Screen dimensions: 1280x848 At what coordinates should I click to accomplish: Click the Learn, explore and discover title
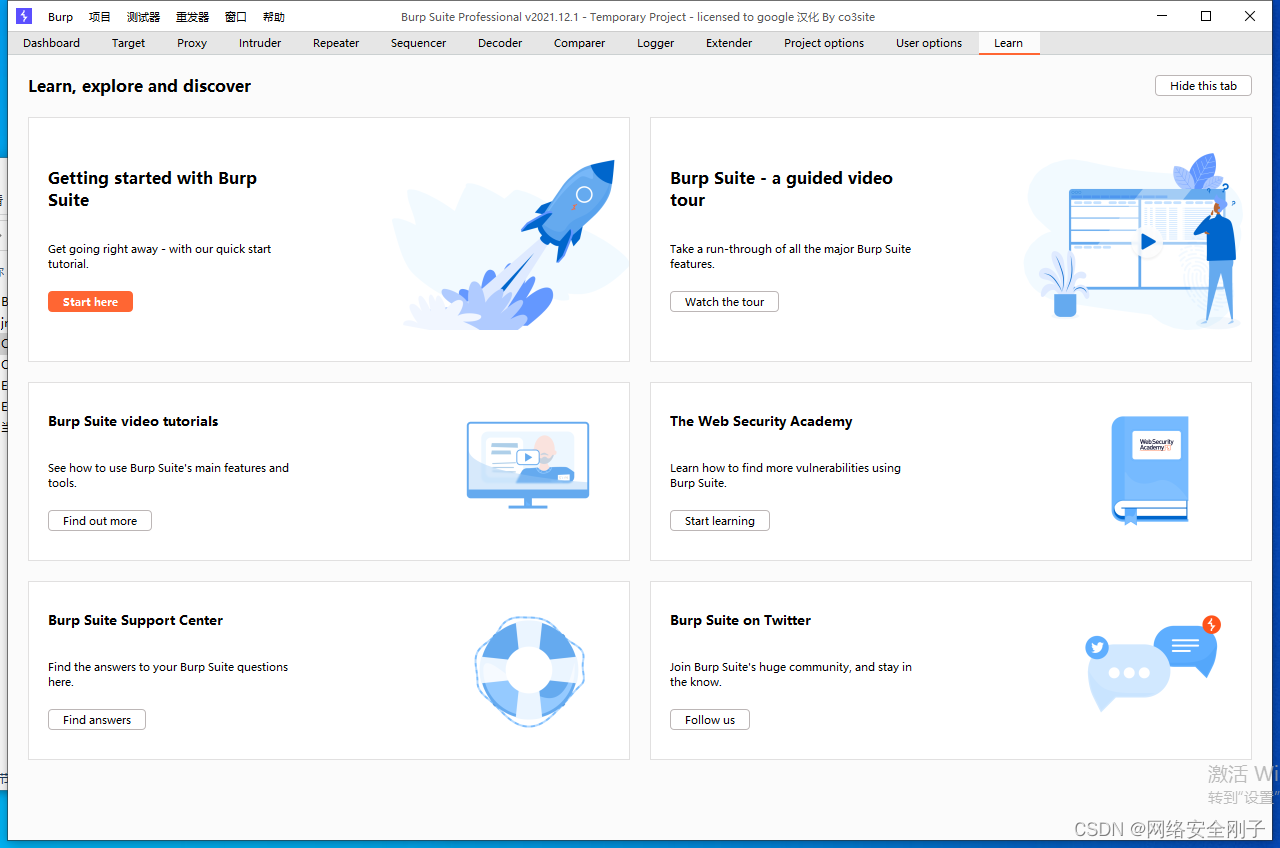pos(140,86)
